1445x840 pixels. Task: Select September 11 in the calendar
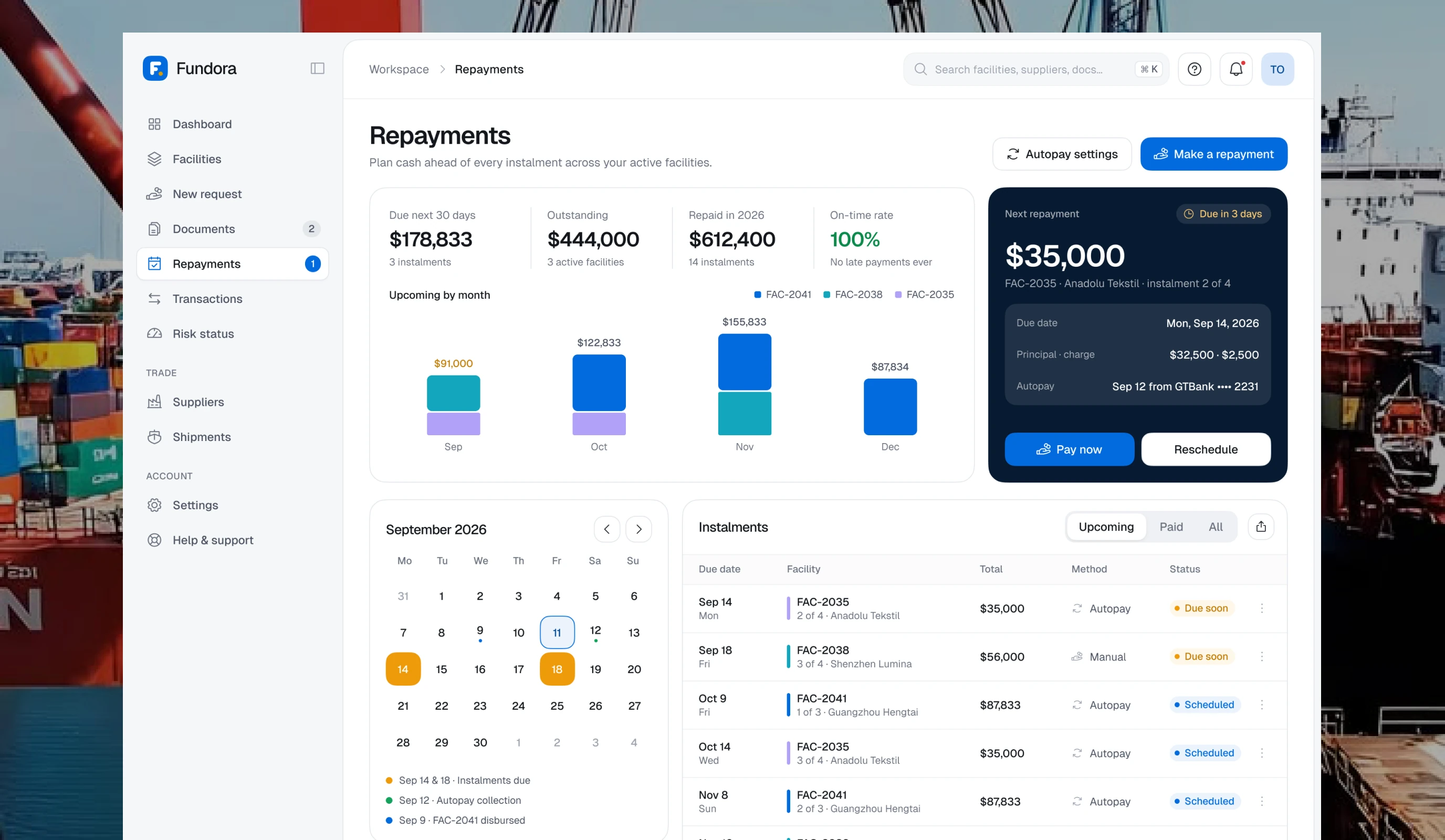(557, 633)
